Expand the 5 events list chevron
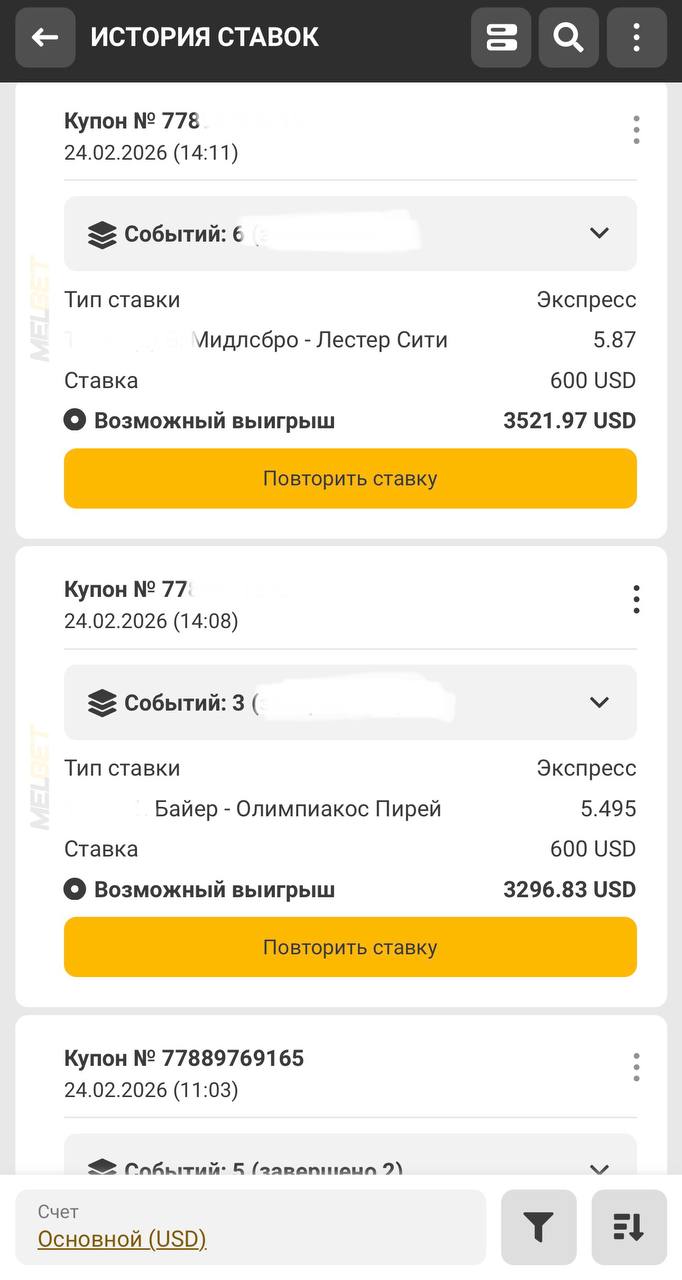 [599, 1168]
